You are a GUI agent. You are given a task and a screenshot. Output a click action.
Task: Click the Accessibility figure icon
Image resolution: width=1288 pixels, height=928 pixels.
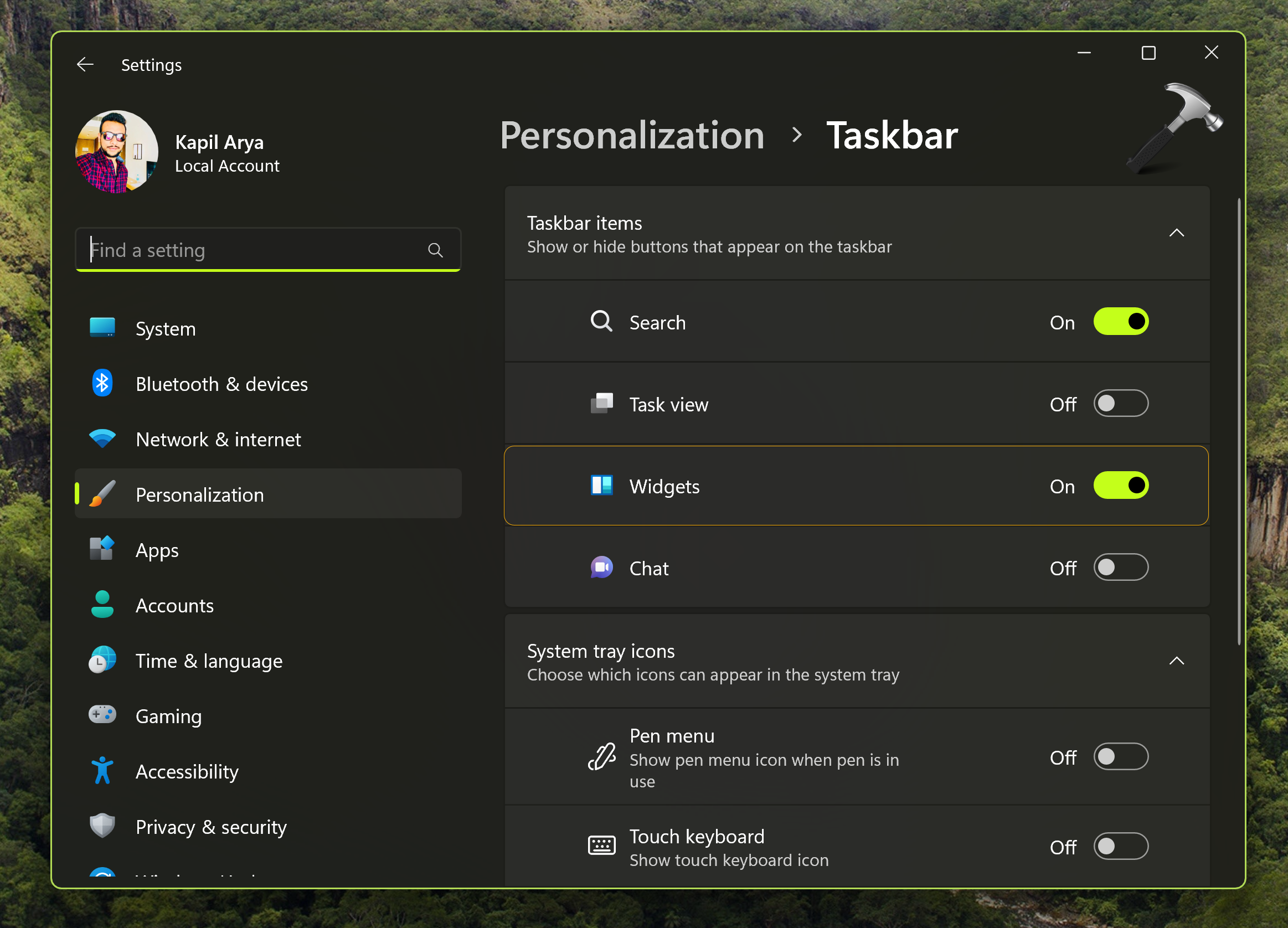click(102, 771)
